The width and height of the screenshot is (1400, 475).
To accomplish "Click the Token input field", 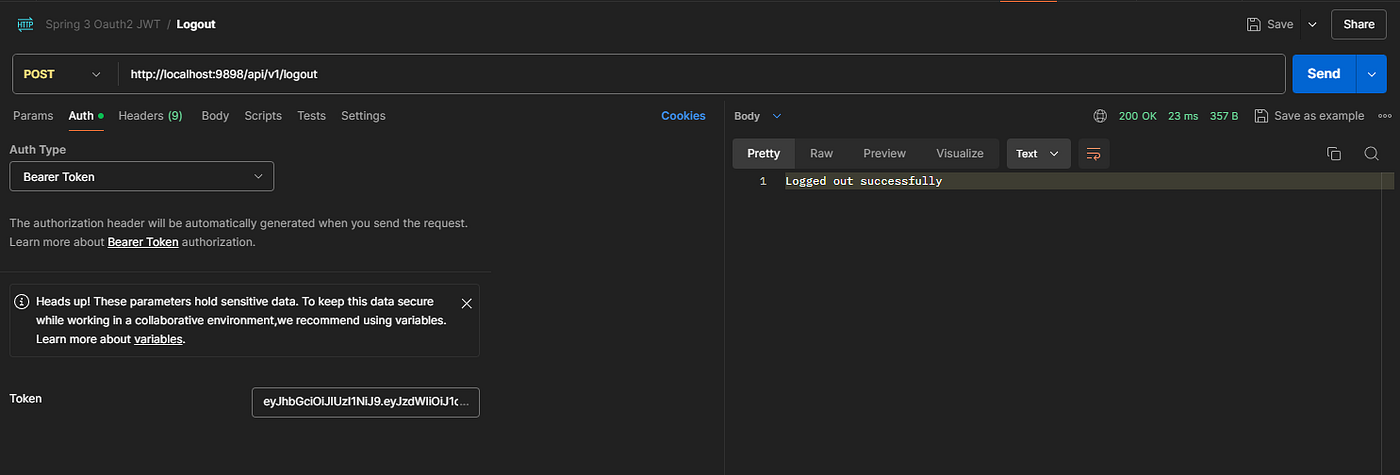I will click(365, 402).
